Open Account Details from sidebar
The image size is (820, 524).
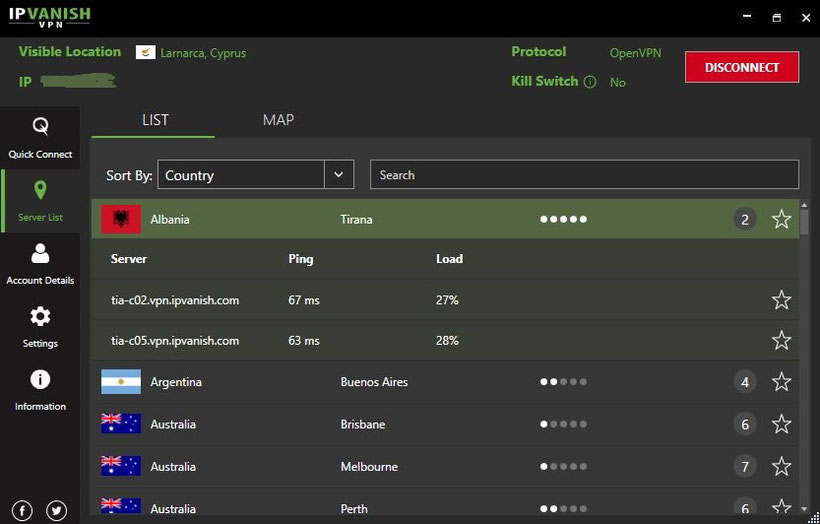tap(40, 264)
